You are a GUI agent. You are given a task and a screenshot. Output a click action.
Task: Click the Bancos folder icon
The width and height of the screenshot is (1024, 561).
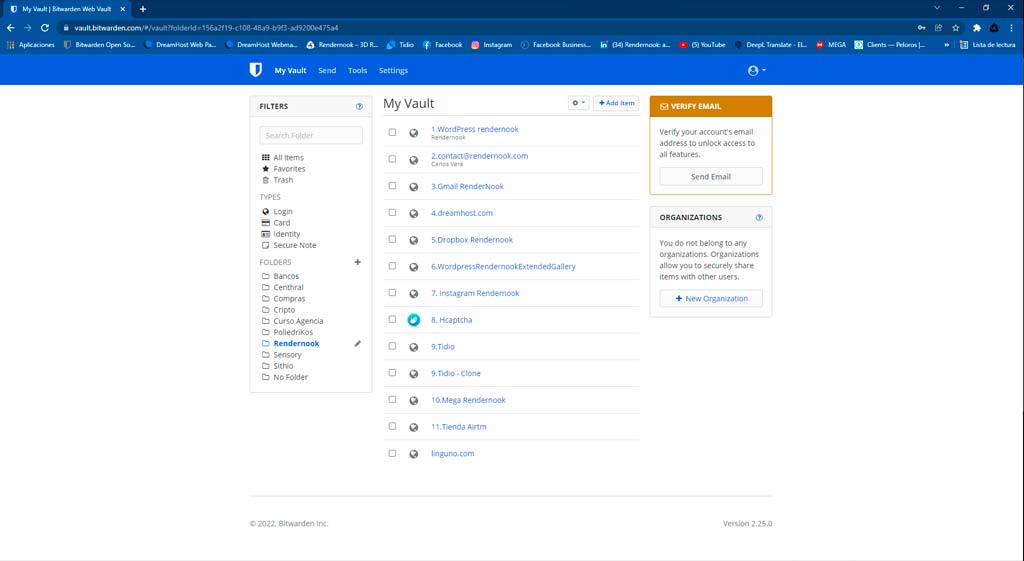(266, 276)
